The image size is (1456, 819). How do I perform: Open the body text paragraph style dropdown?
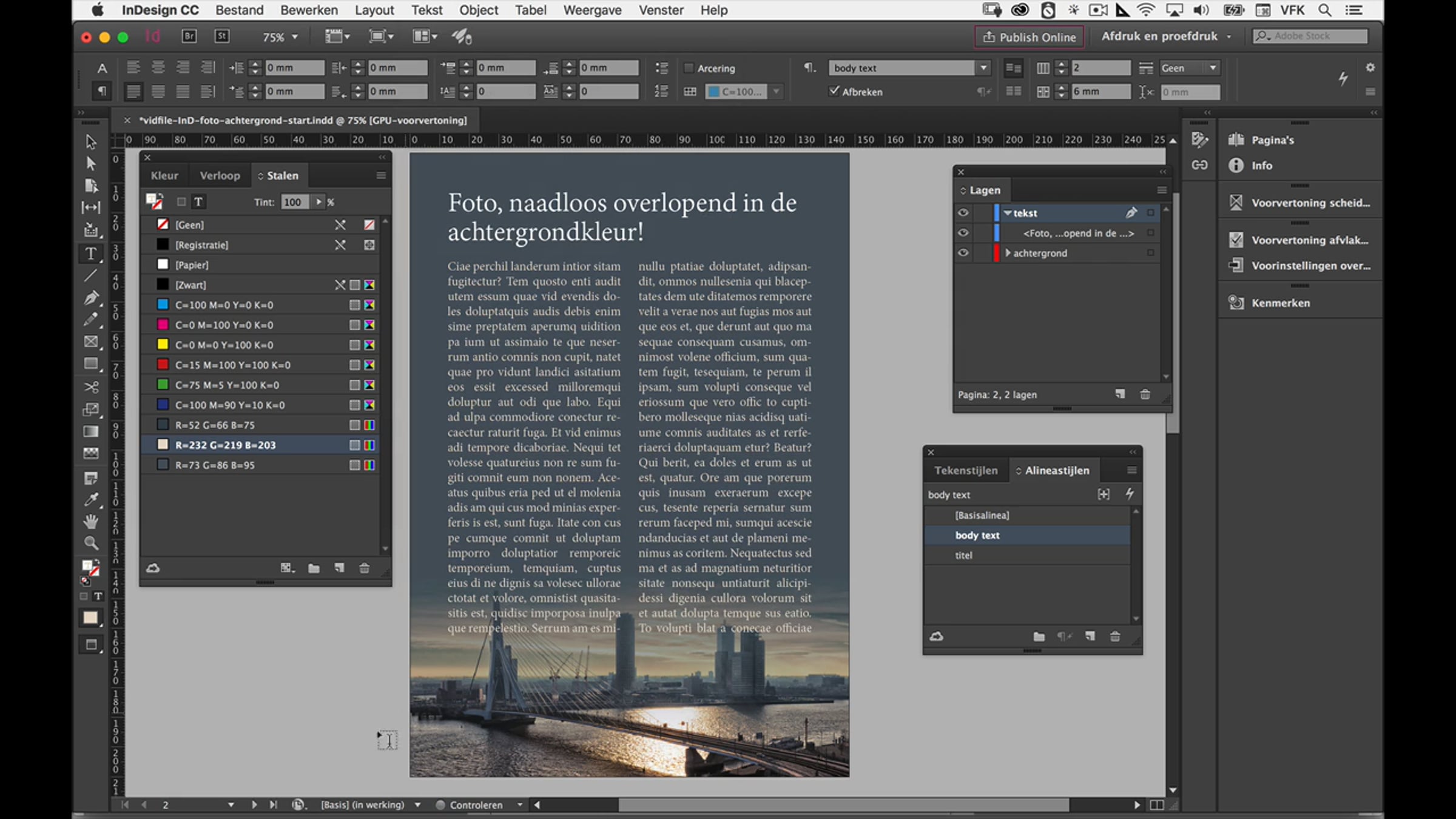coord(983,68)
